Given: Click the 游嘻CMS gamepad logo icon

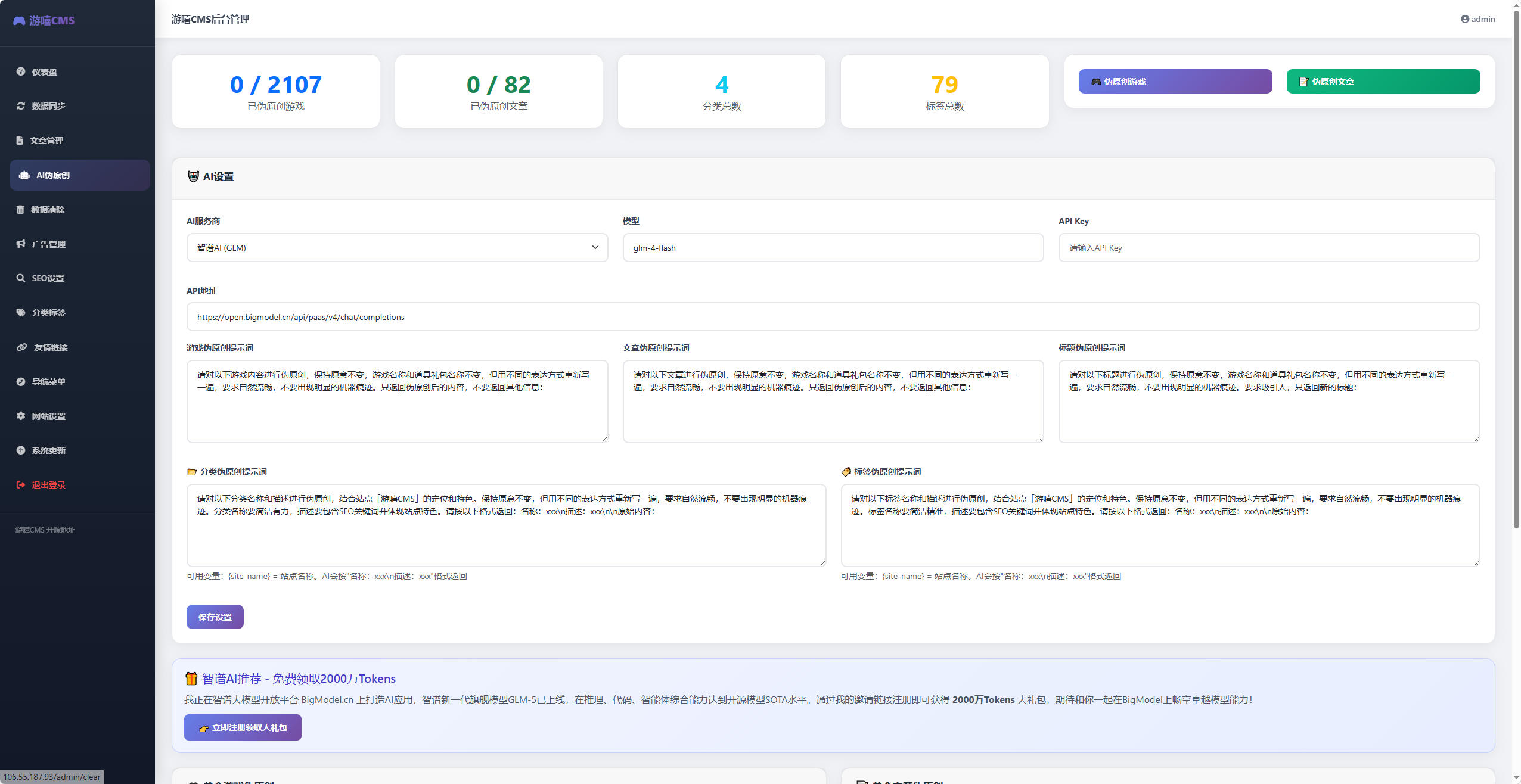Looking at the screenshot, I should coord(19,21).
